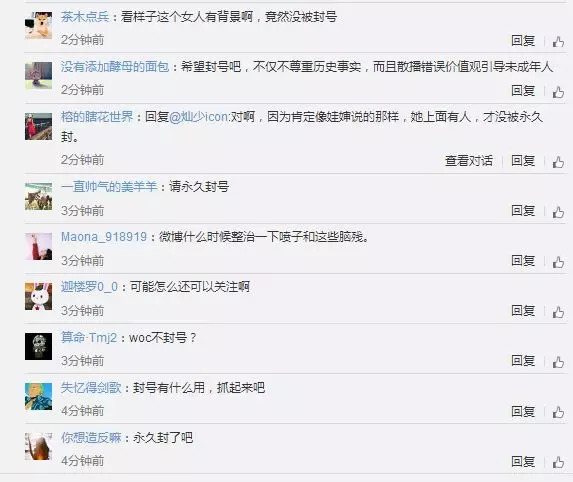Image resolution: width=573 pixels, height=482 pixels.
Task: Like the comment by 迦楼罗0_0
Action: (x=558, y=312)
